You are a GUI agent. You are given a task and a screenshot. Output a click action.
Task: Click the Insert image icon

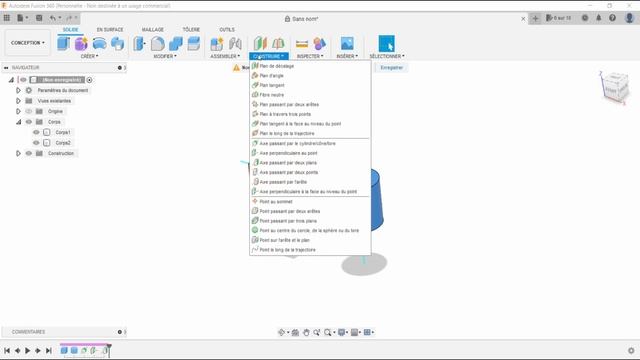click(347, 43)
